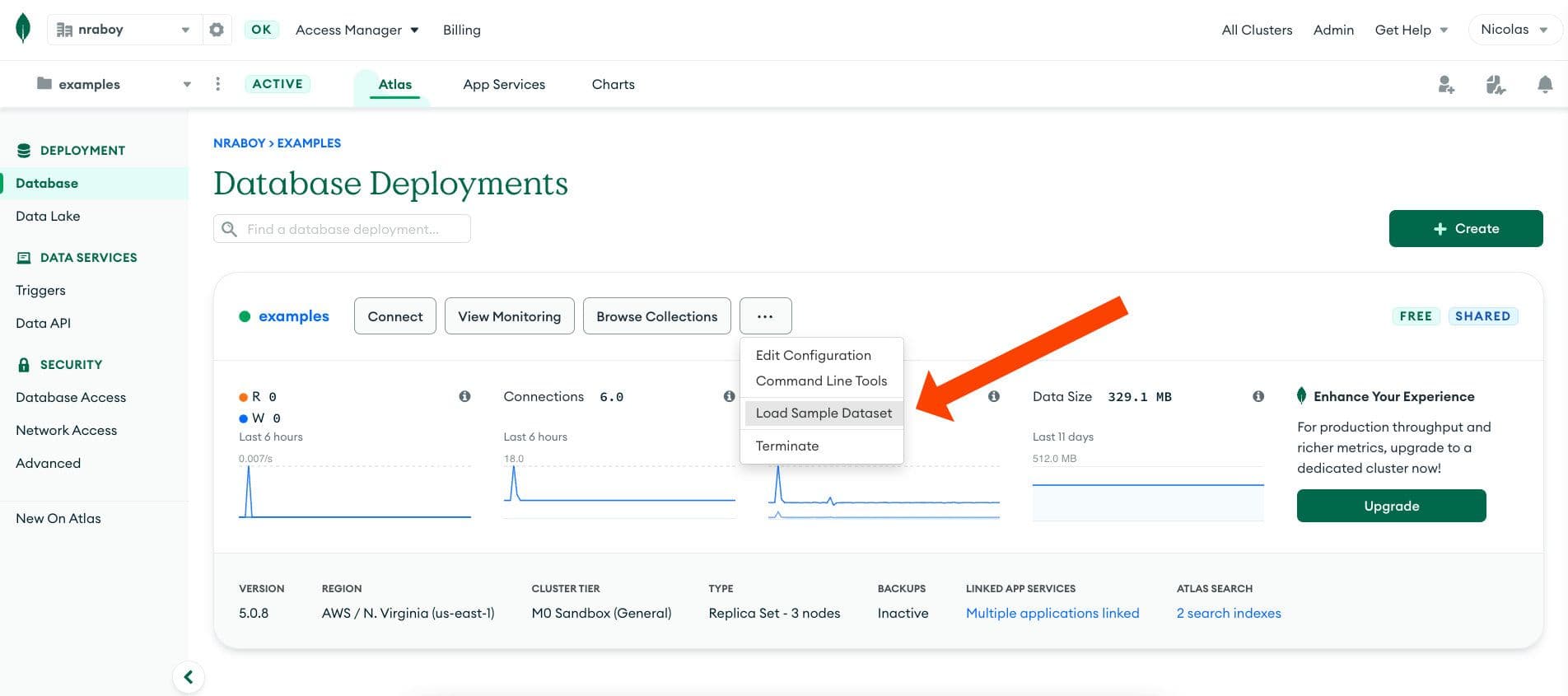Switch to the App Services tab
The image size is (1568, 696).
(x=503, y=84)
